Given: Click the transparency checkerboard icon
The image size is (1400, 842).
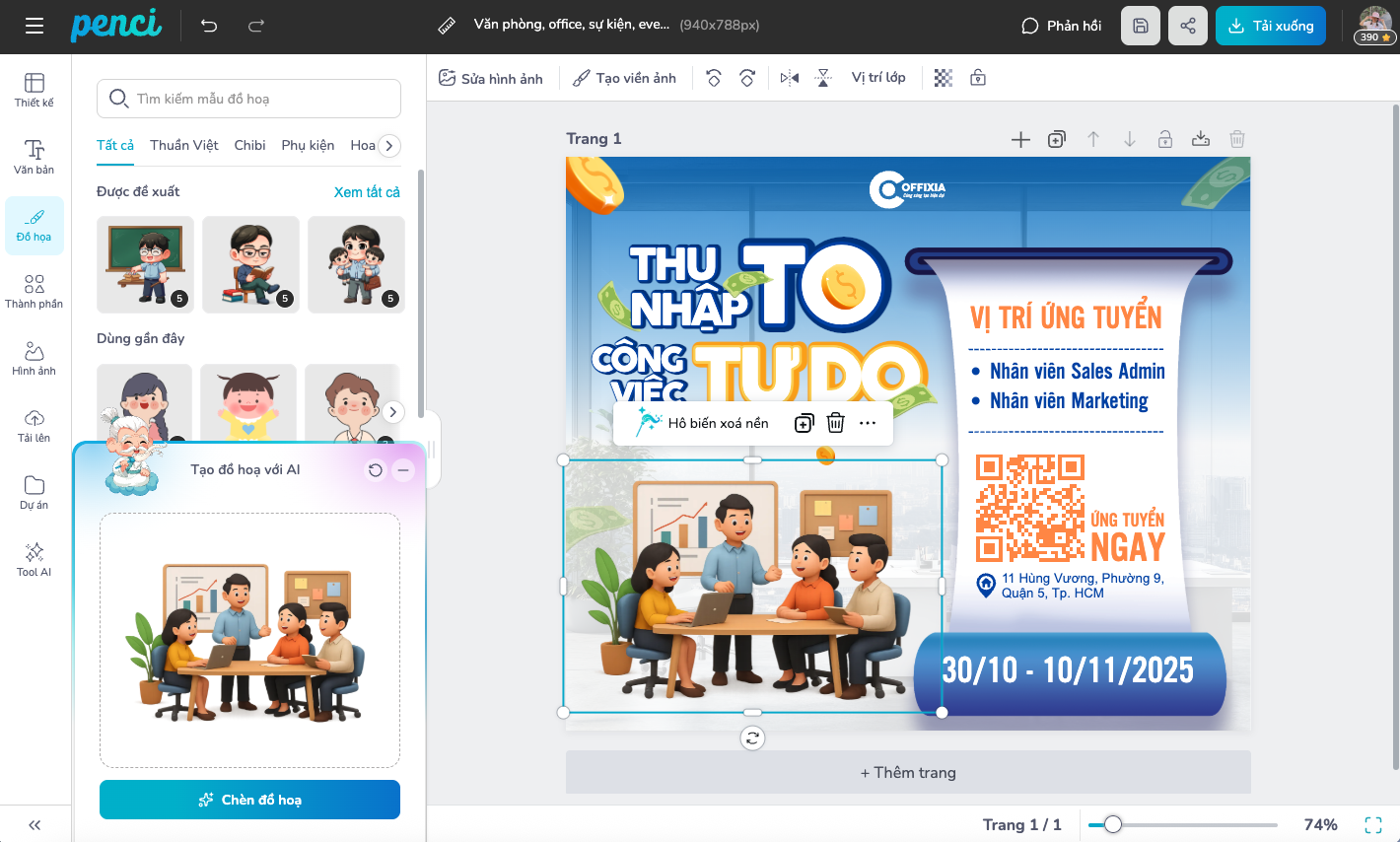Looking at the screenshot, I should pos(944,78).
